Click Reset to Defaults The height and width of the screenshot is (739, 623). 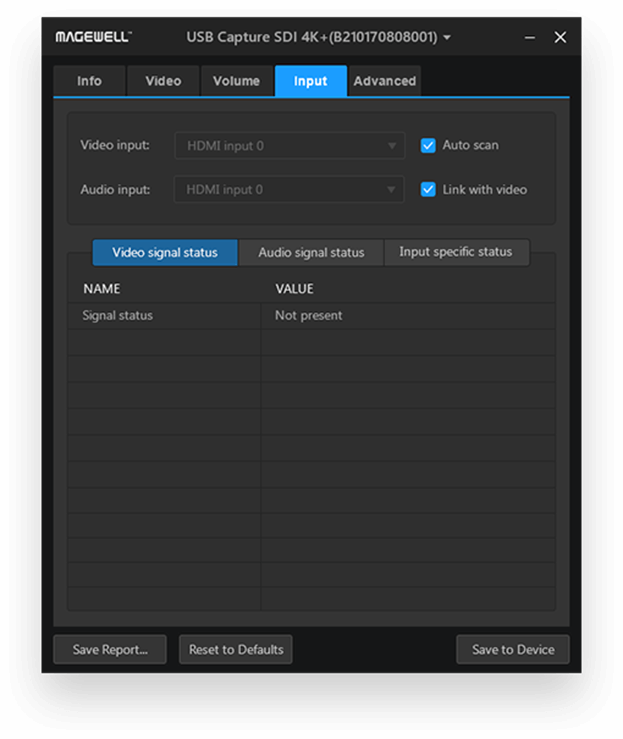click(236, 649)
